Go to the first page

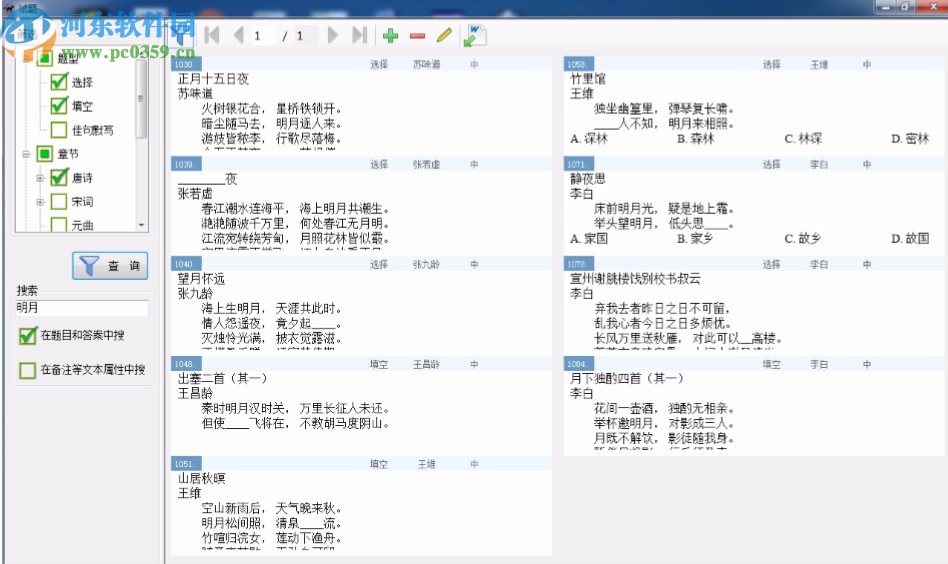point(212,35)
